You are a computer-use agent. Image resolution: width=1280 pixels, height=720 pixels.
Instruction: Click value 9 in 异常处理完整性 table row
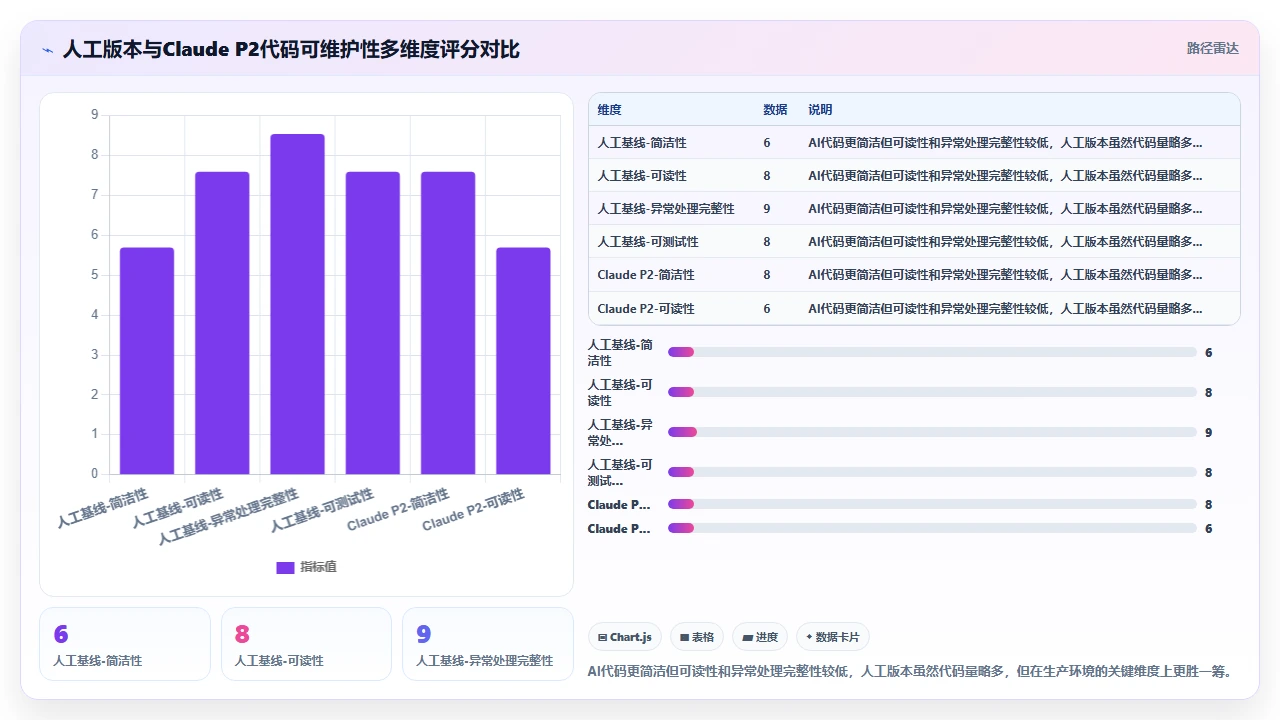click(x=767, y=209)
